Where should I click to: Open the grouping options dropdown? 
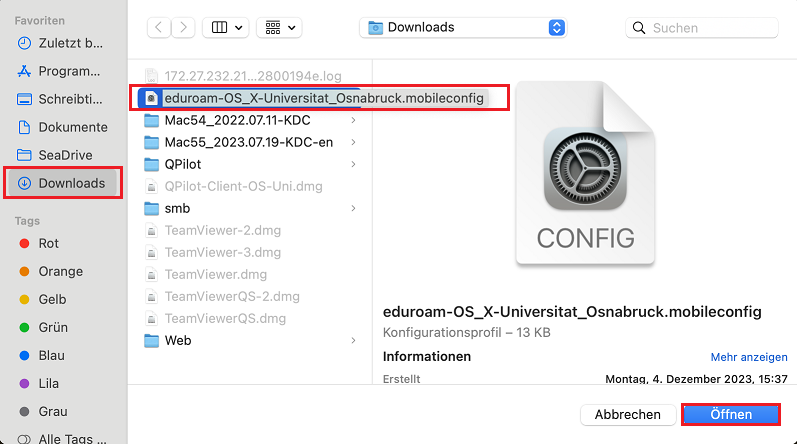(280, 27)
